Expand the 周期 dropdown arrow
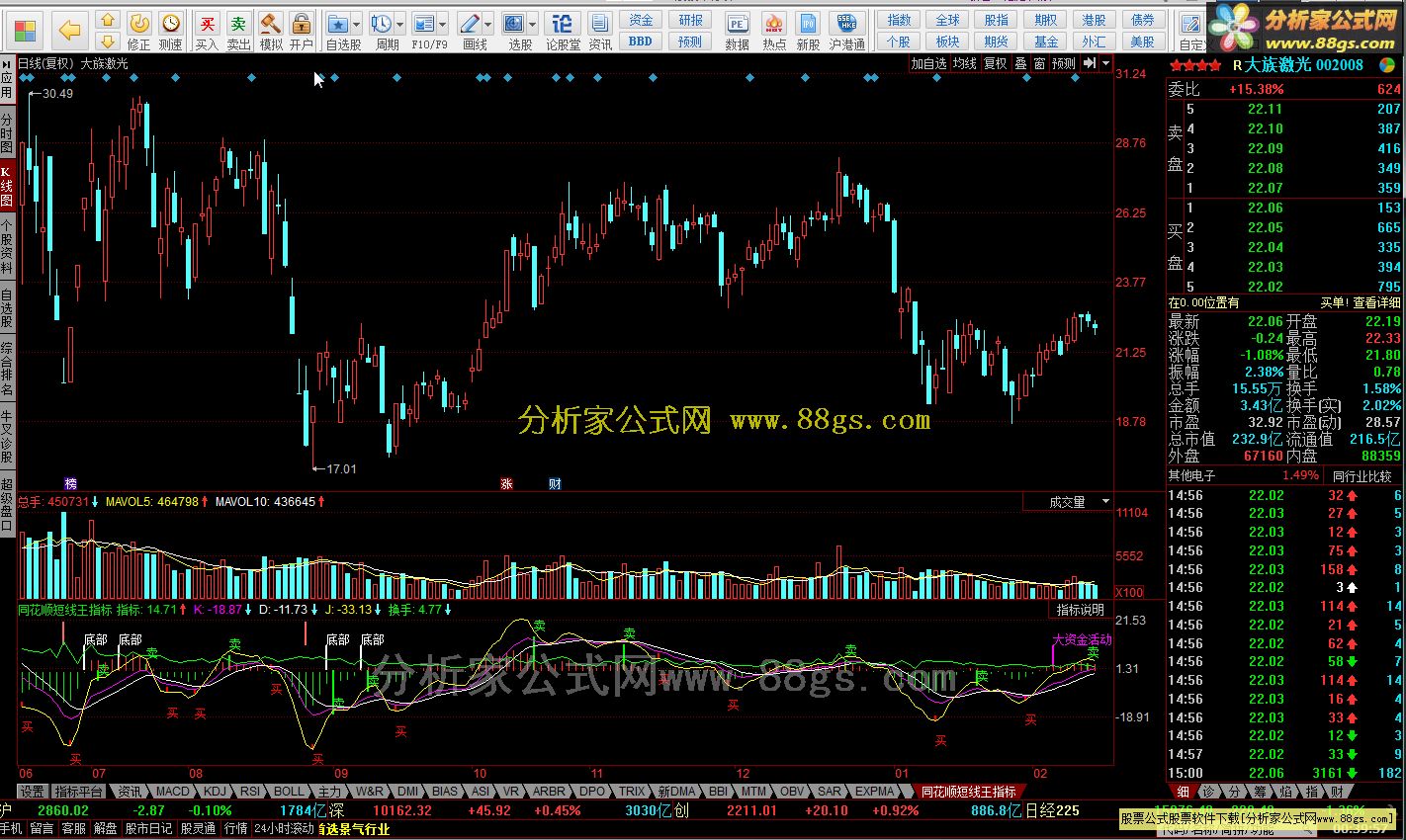1406x840 pixels. coord(399,24)
